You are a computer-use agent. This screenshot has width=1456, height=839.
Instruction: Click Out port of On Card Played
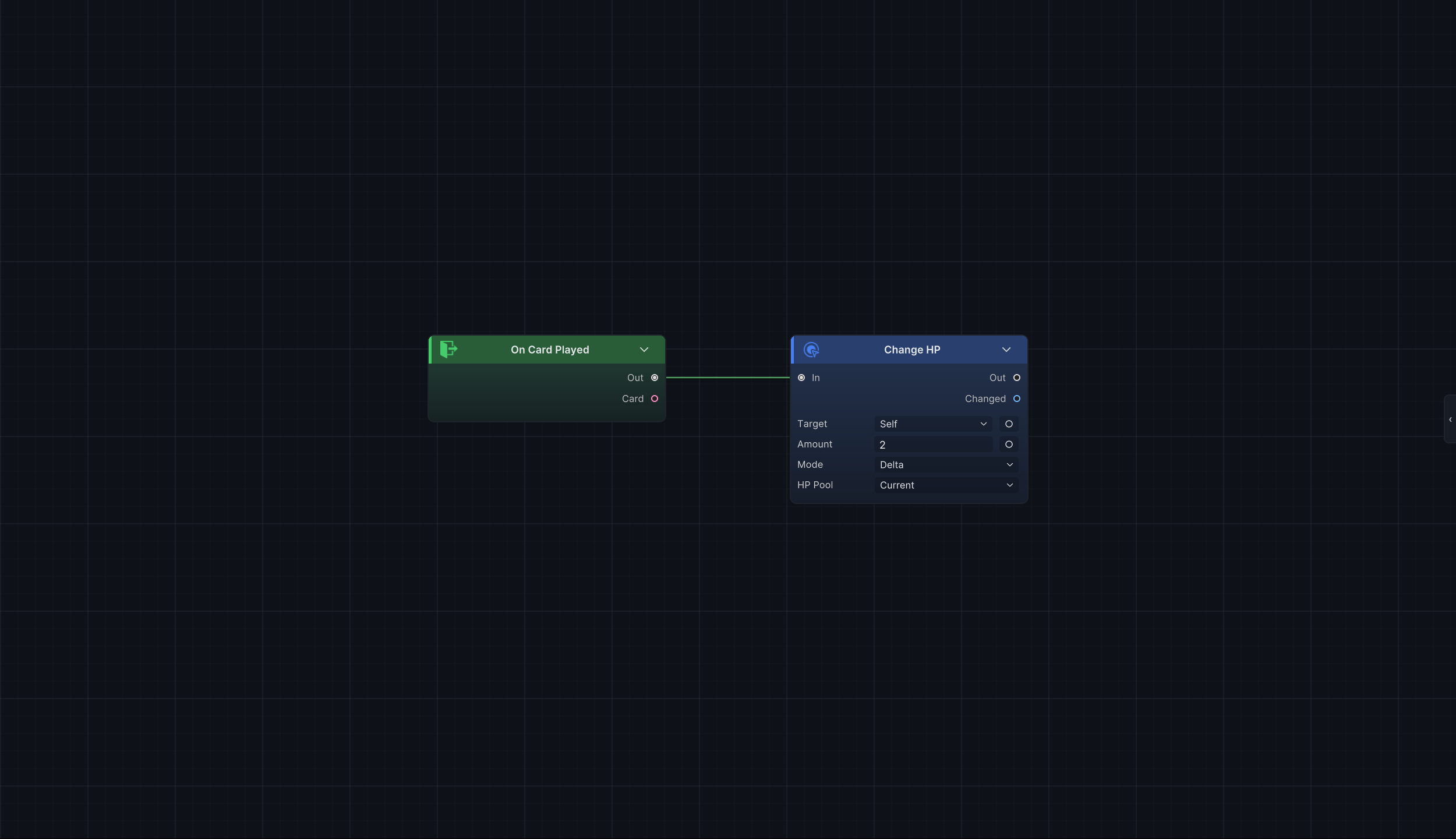[x=655, y=378]
